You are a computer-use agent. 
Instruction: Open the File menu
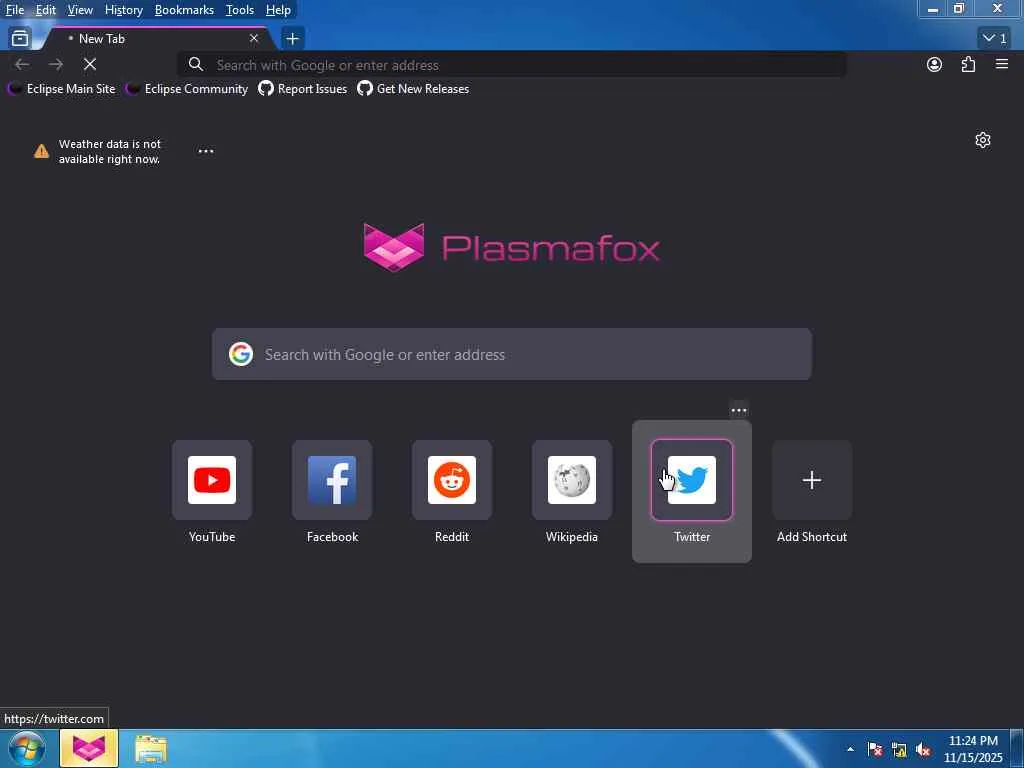[15, 10]
